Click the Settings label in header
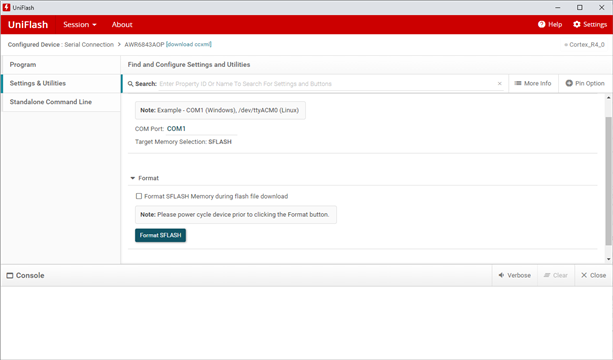This screenshot has width=613, height=360. click(x=595, y=25)
